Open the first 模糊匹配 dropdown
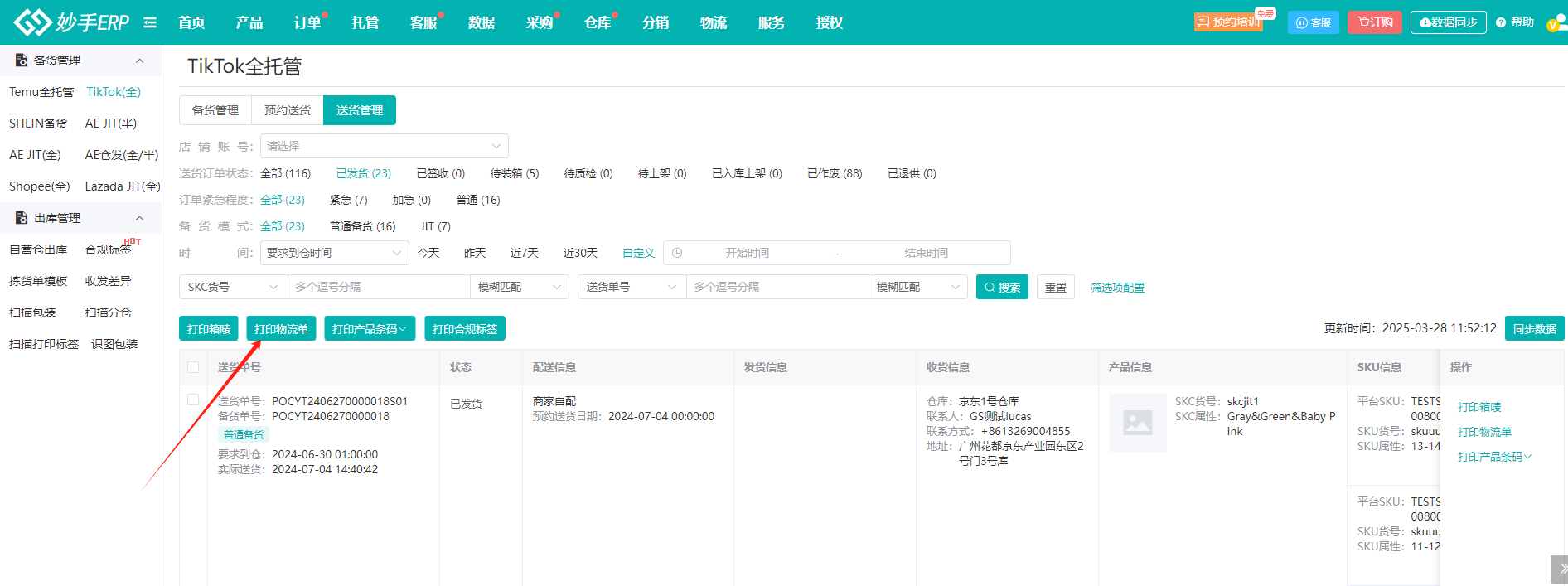 (x=520, y=287)
